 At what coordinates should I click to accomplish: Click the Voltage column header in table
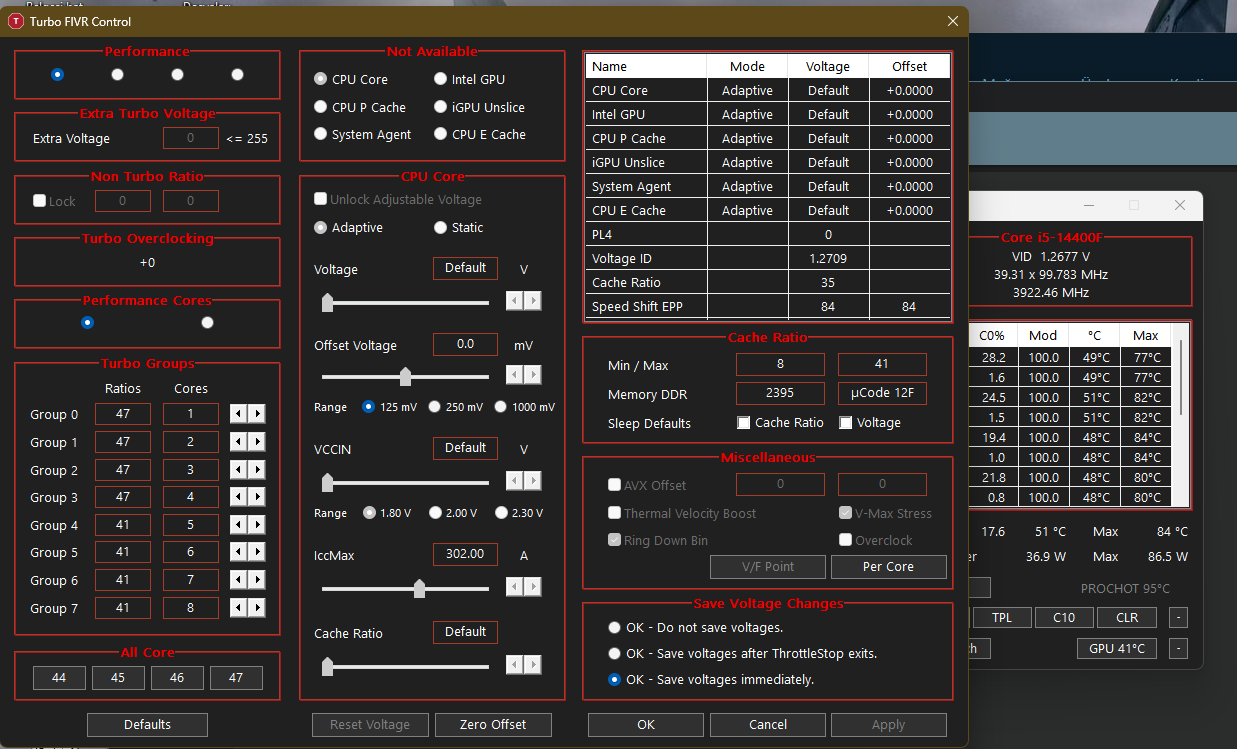828,66
